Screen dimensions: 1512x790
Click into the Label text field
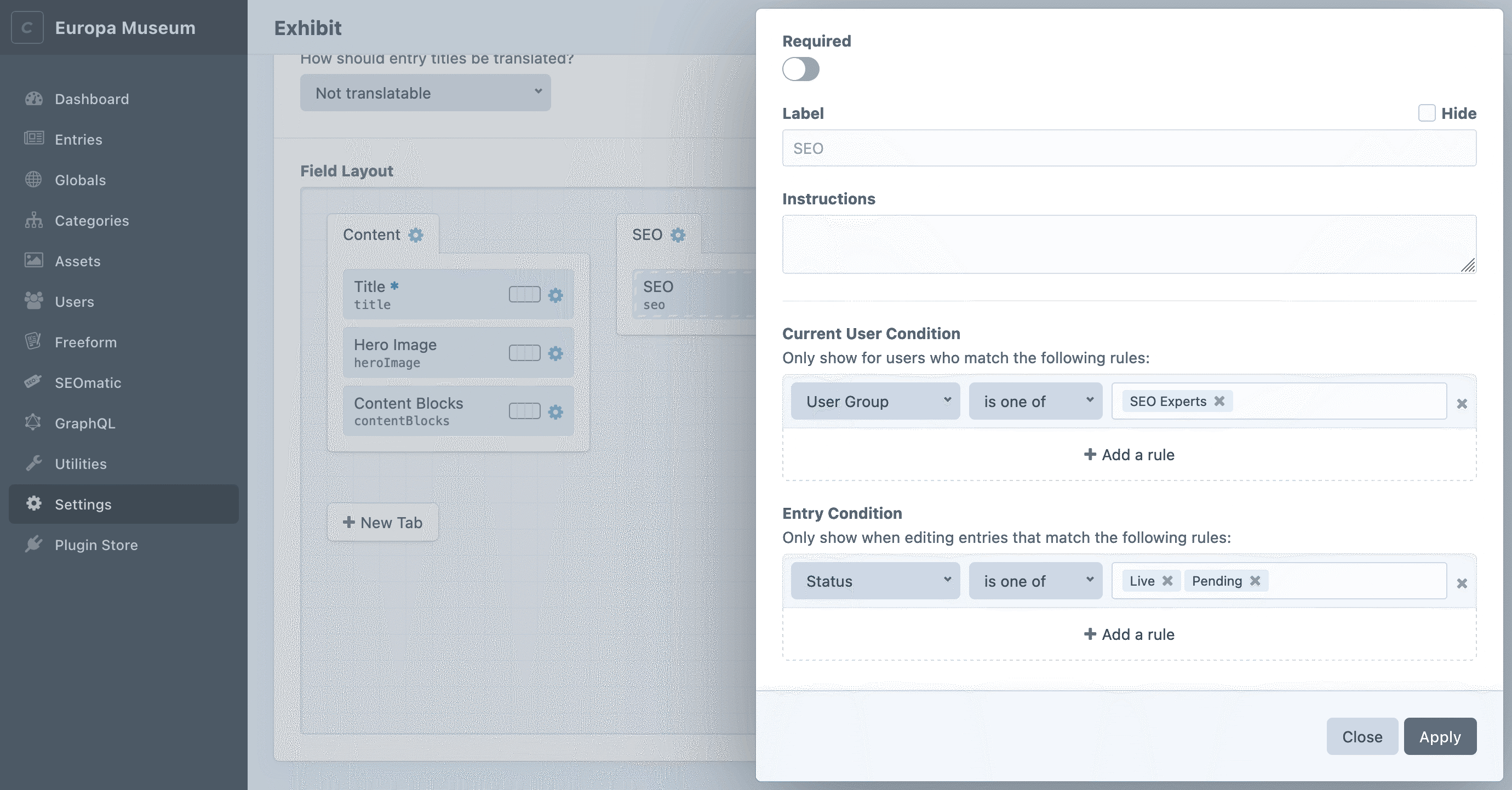[x=1129, y=148]
